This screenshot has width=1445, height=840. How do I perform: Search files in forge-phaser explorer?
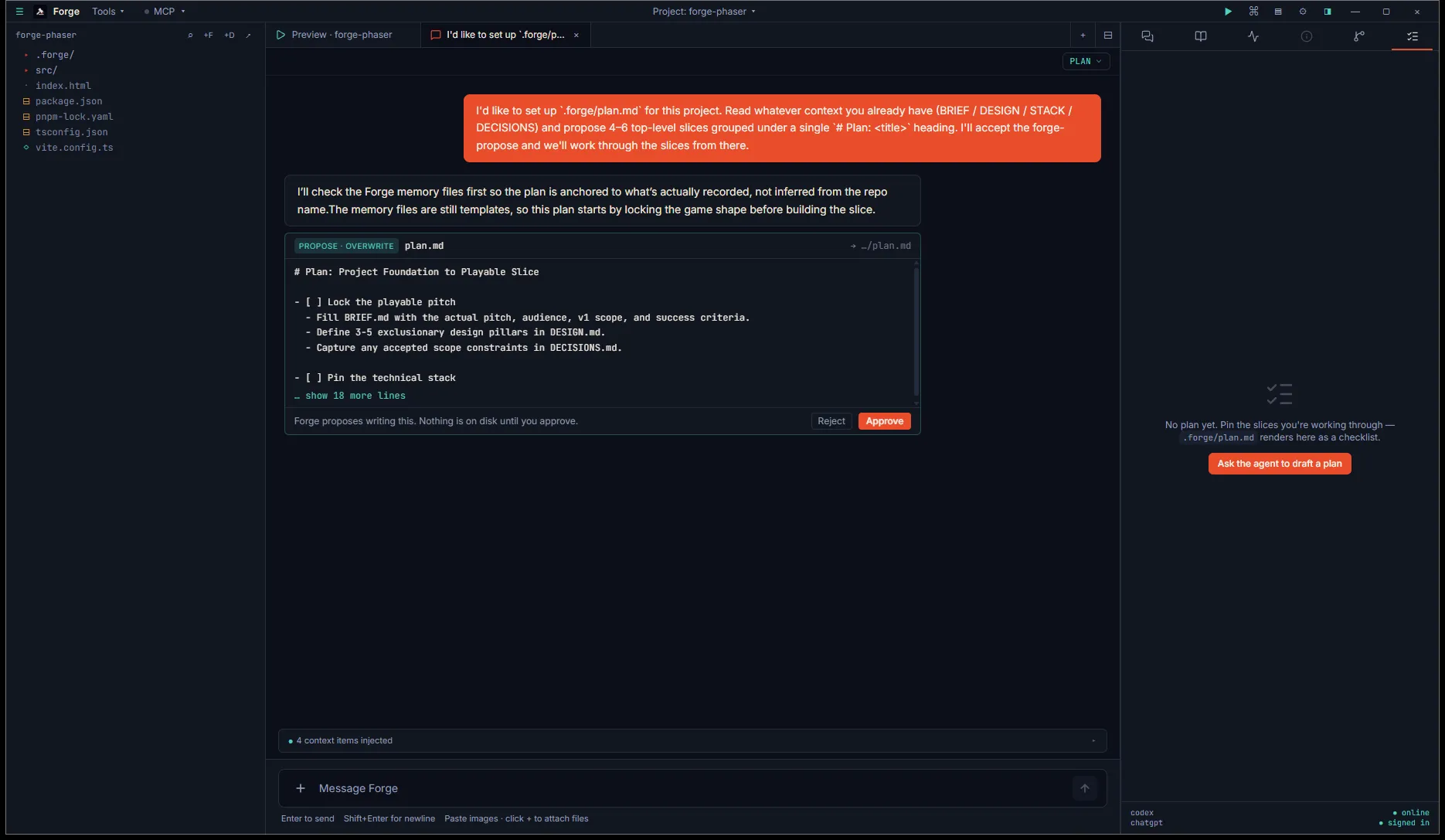coord(190,36)
